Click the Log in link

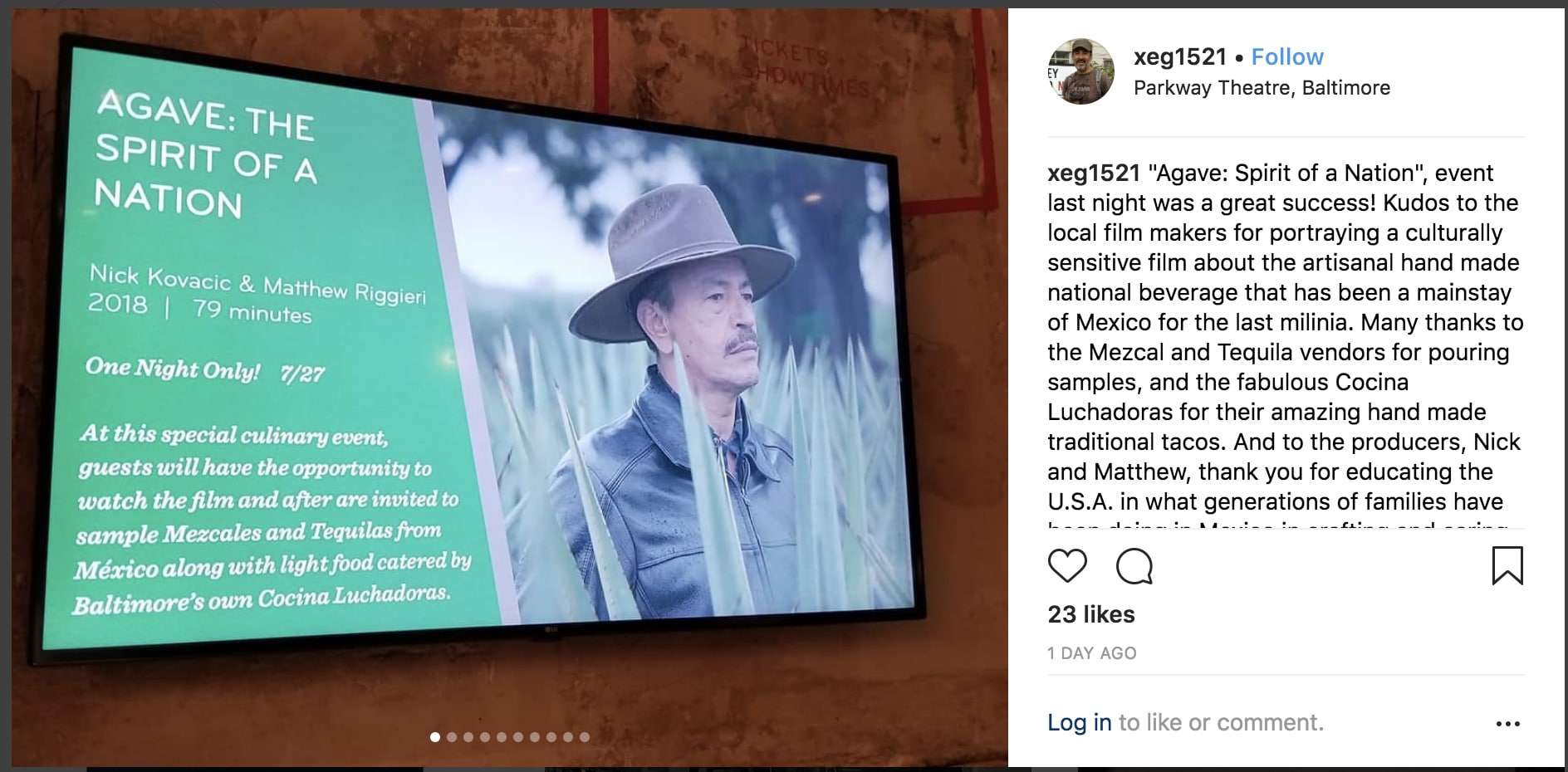[x=1080, y=722]
